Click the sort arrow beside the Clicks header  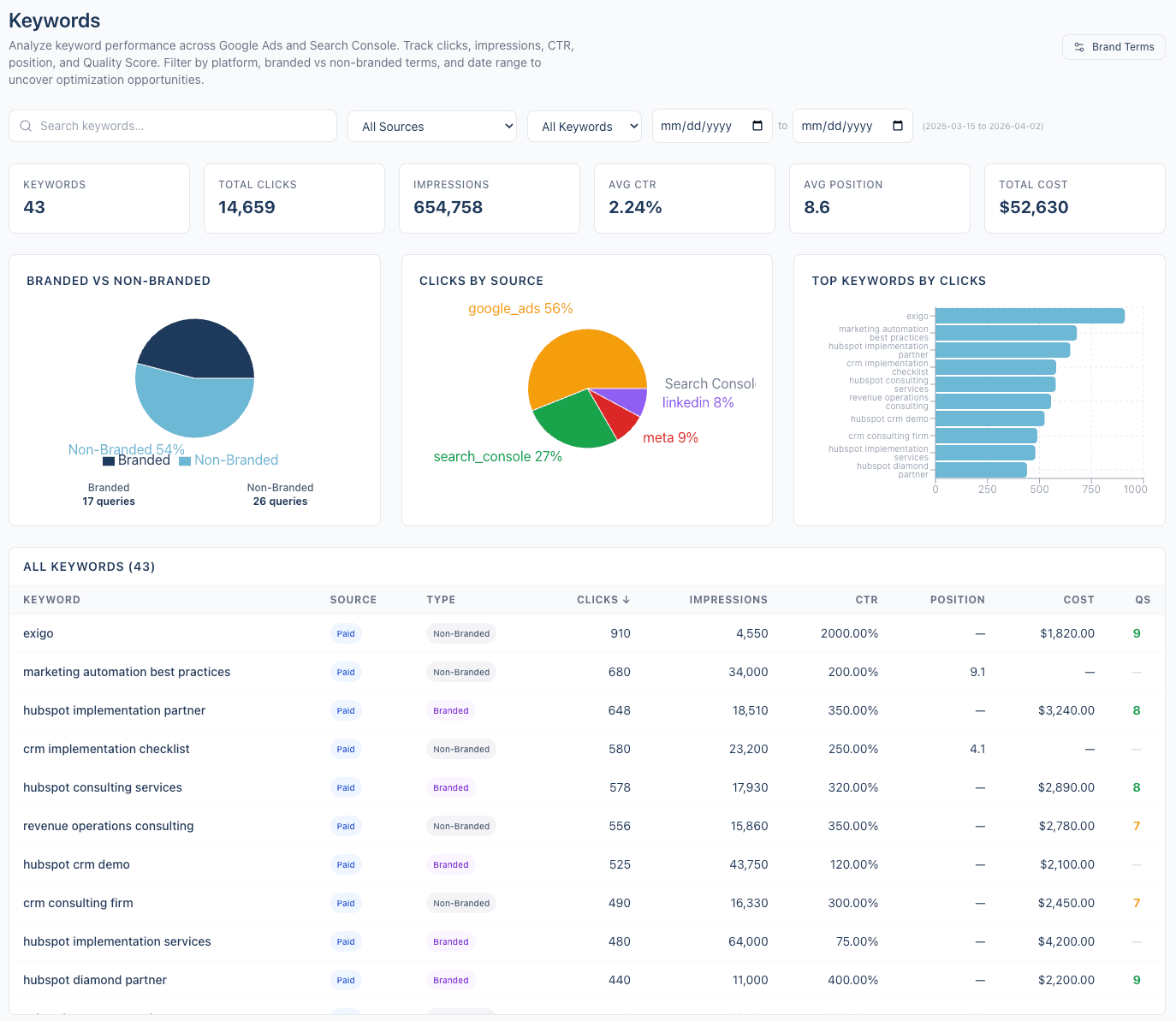(627, 599)
